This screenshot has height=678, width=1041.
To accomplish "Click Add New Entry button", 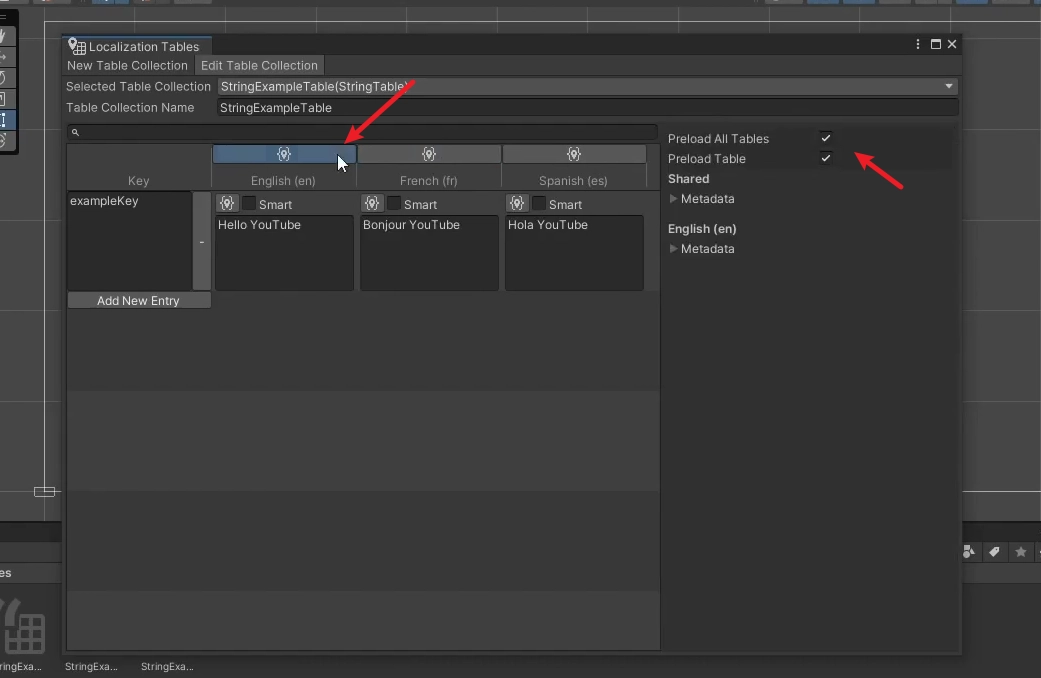I will tap(139, 301).
